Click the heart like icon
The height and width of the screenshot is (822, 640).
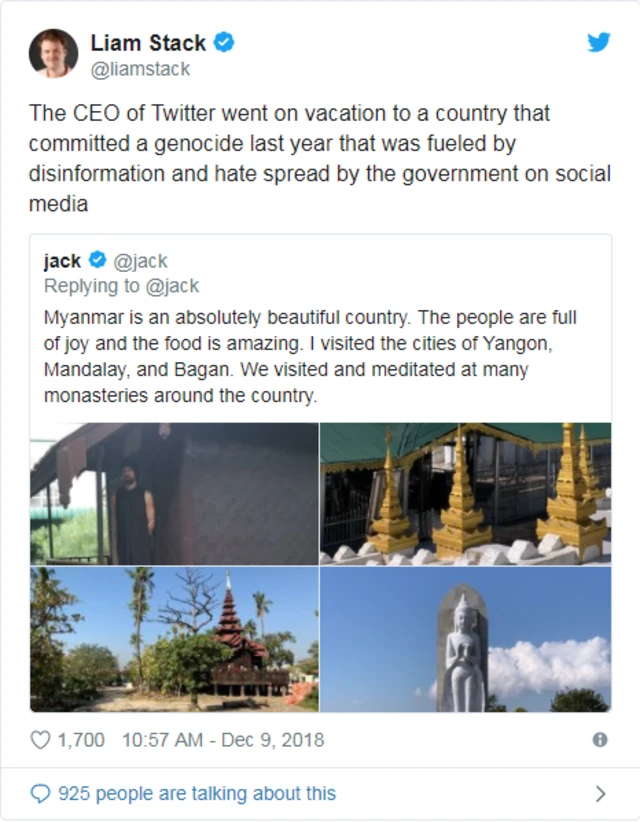40,740
